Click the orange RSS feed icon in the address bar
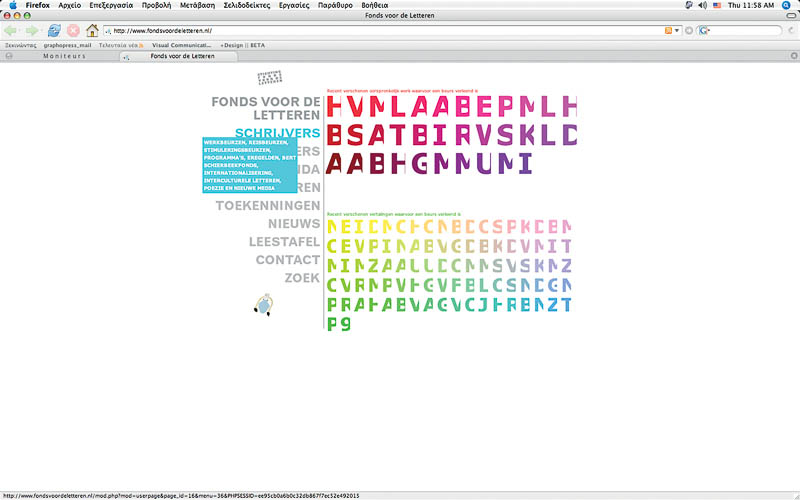This screenshot has height=500, width=800. tap(668, 31)
